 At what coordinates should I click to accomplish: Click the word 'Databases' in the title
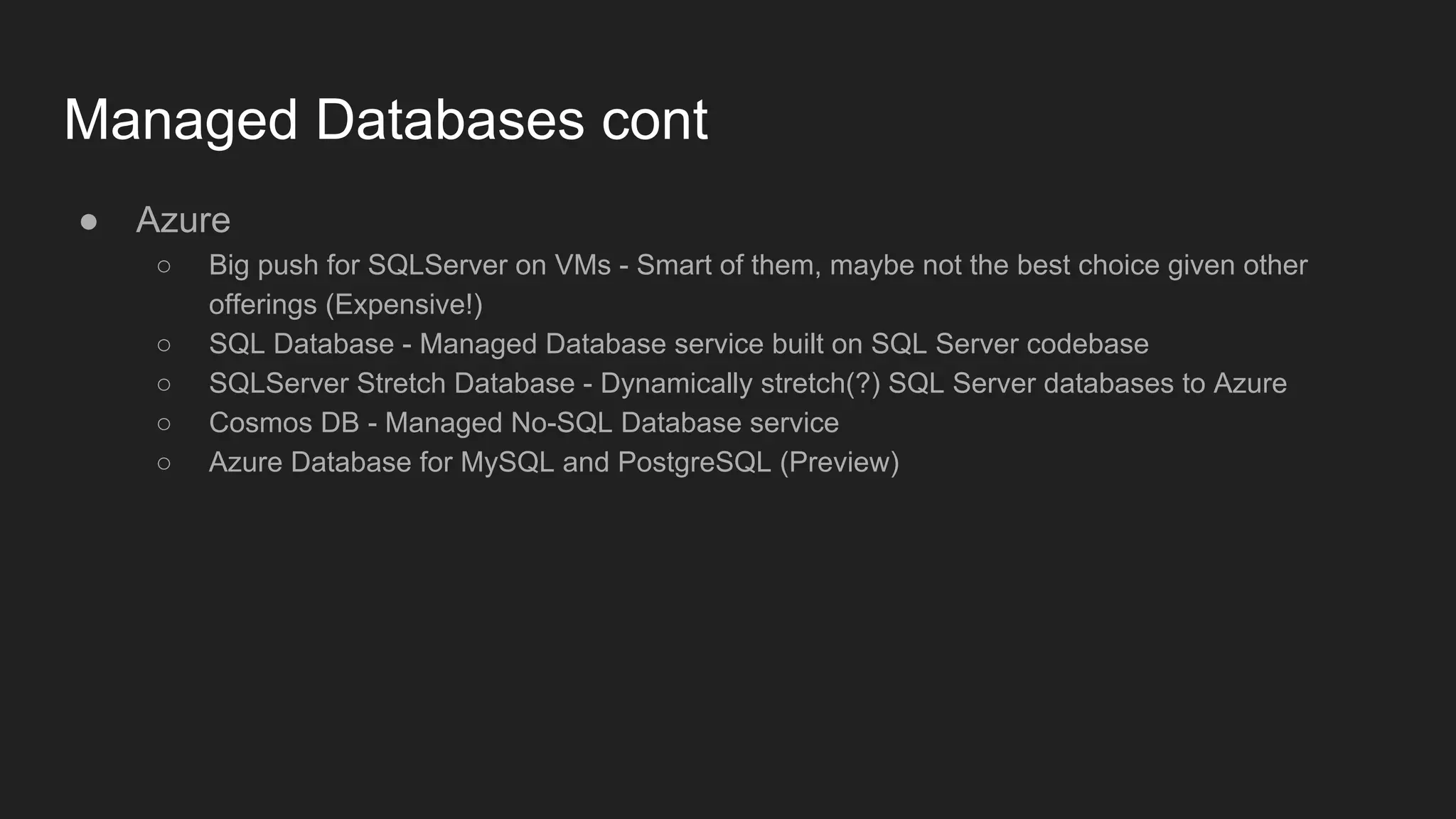pyautogui.click(x=450, y=121)
